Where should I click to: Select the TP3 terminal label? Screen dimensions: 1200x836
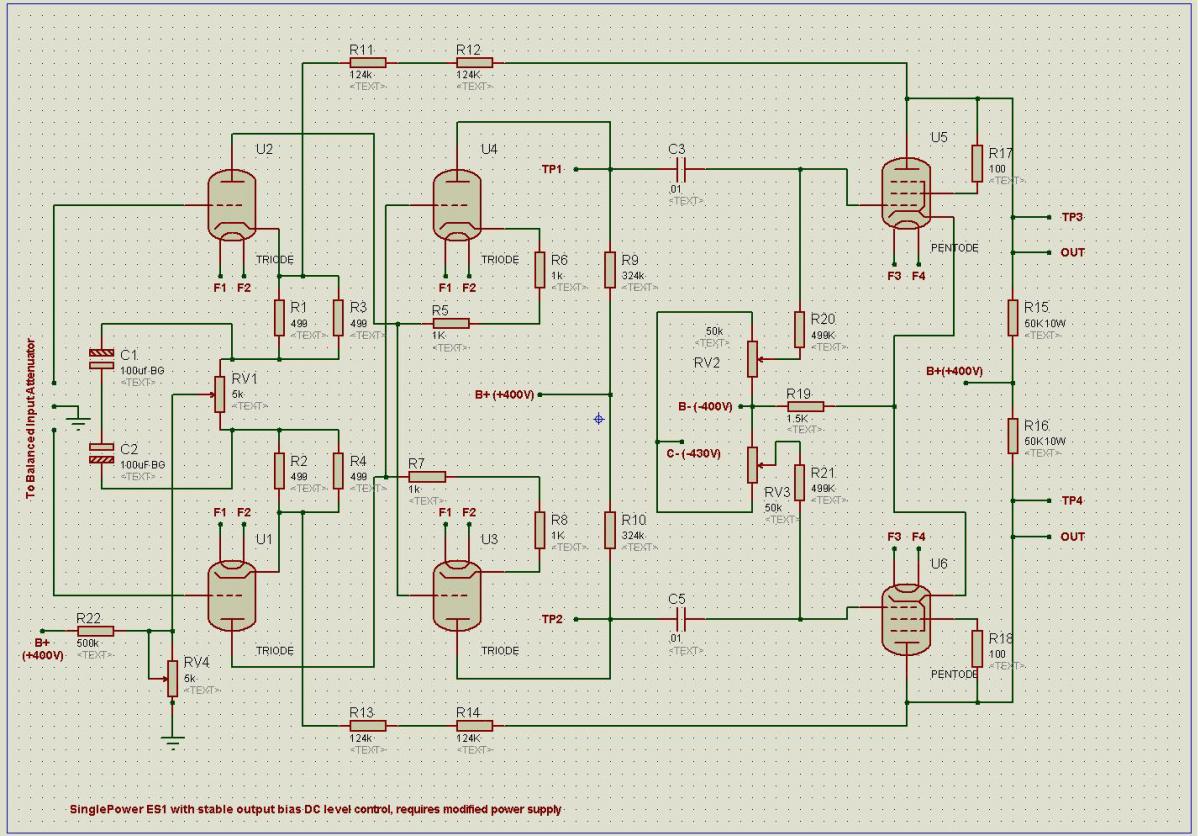point(1071,217)
